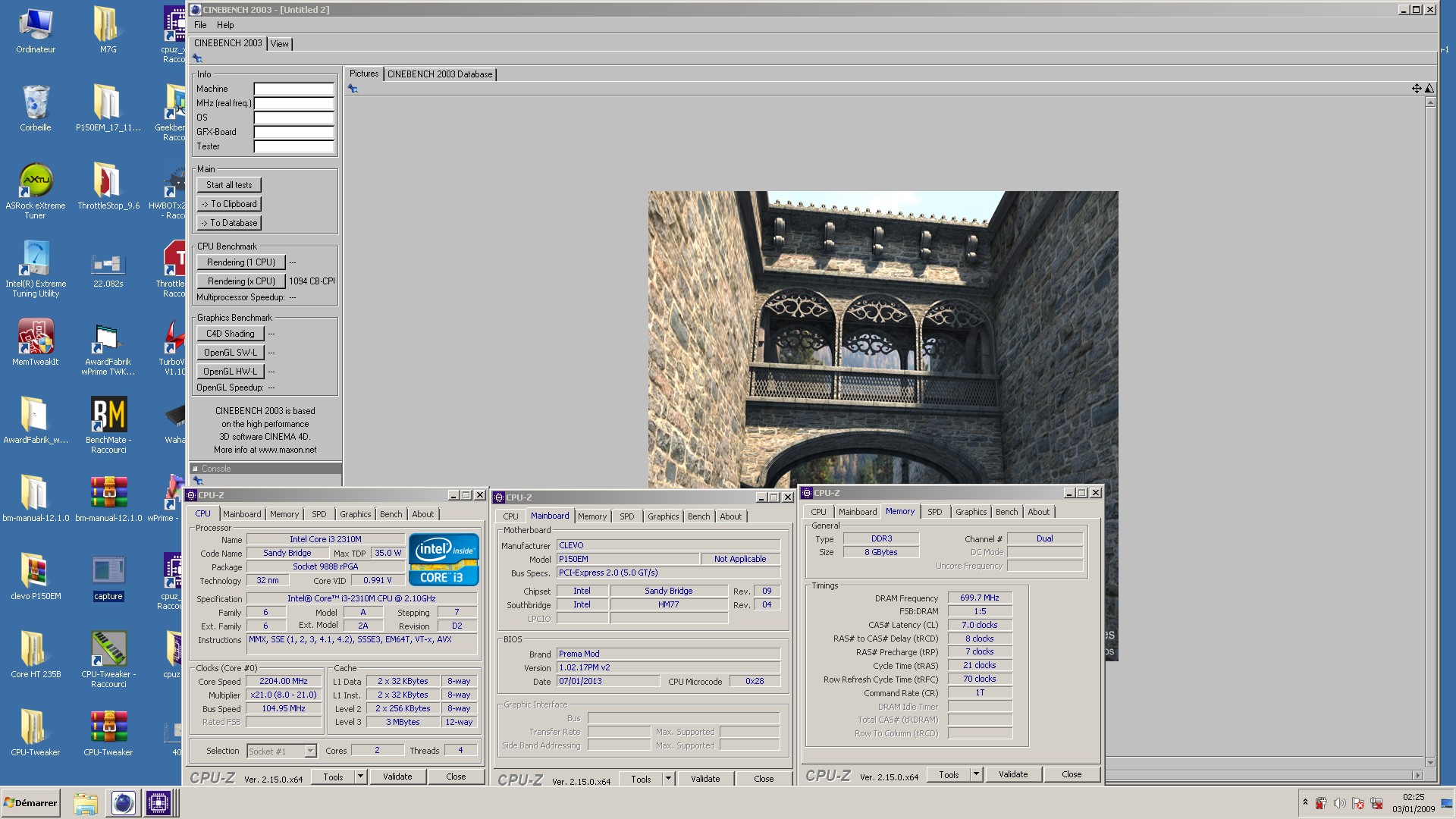Open Tools dropdown arrow in CPU tab window
This screenshot has width=1456, height=819.
coord(361,777)
